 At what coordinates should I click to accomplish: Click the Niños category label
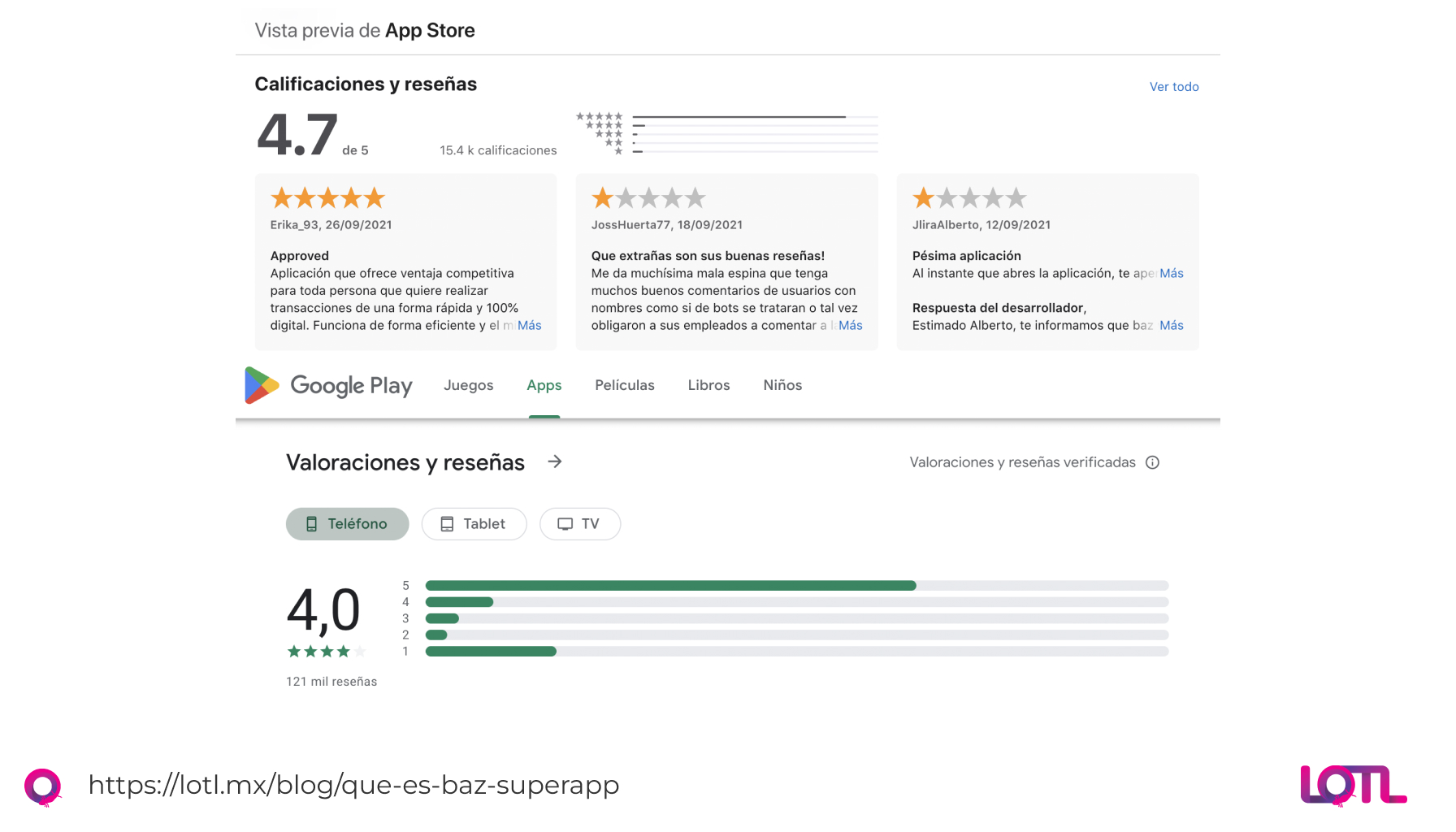[782, 385]
